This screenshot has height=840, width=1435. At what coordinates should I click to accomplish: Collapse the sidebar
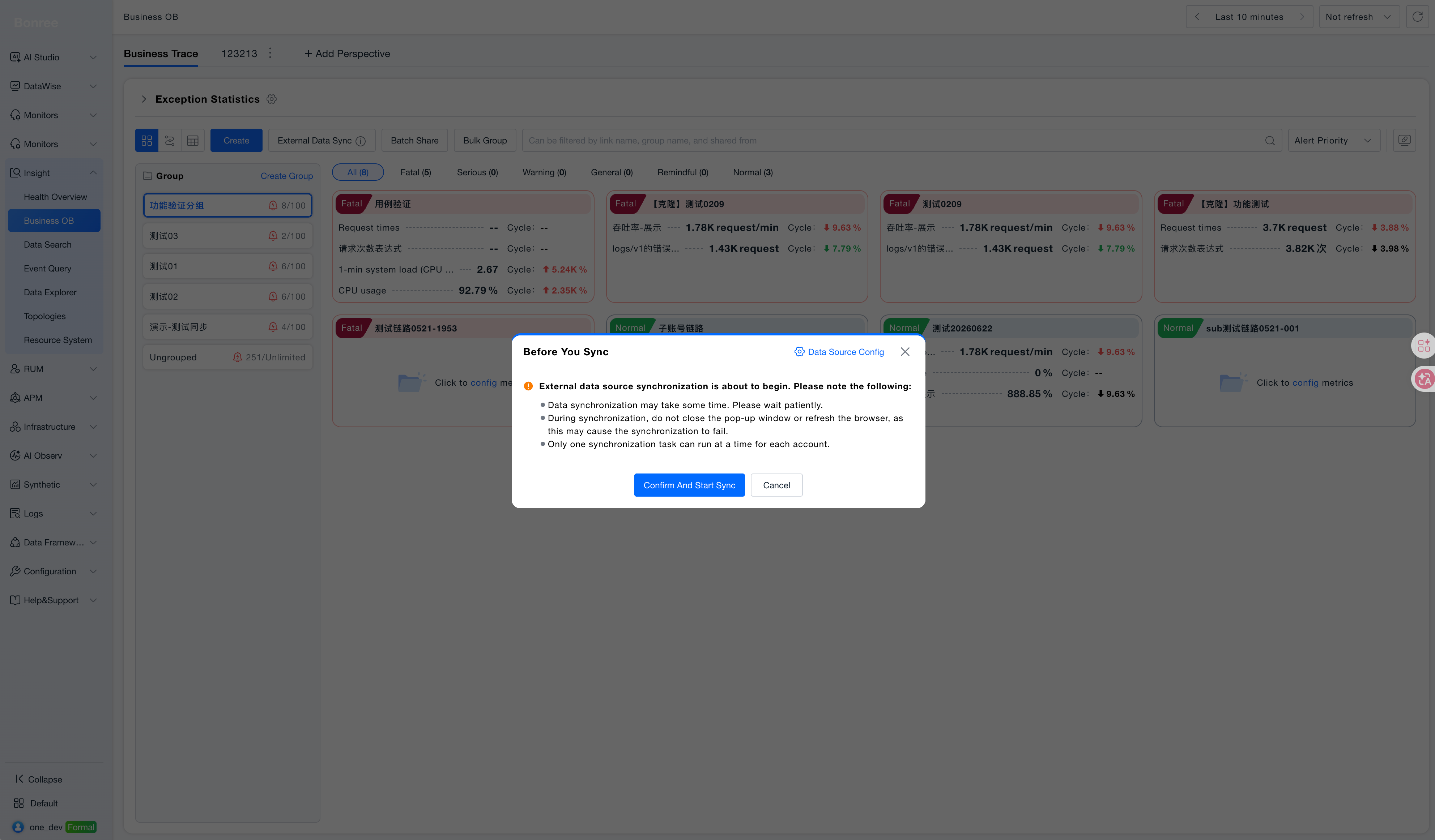38,779
